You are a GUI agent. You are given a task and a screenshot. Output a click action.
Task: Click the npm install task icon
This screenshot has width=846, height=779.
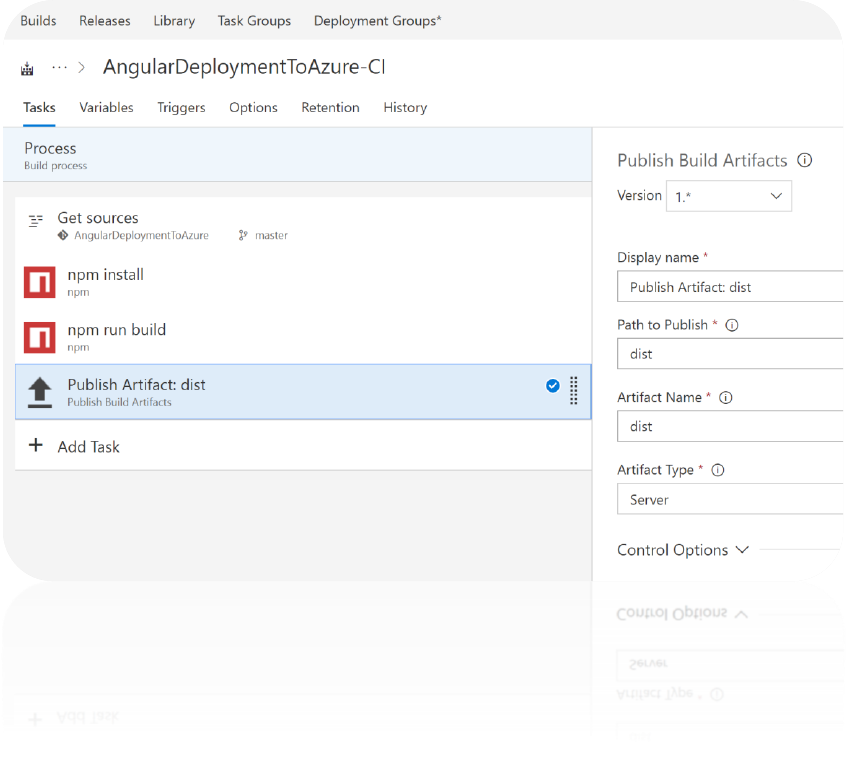point(39,282)
